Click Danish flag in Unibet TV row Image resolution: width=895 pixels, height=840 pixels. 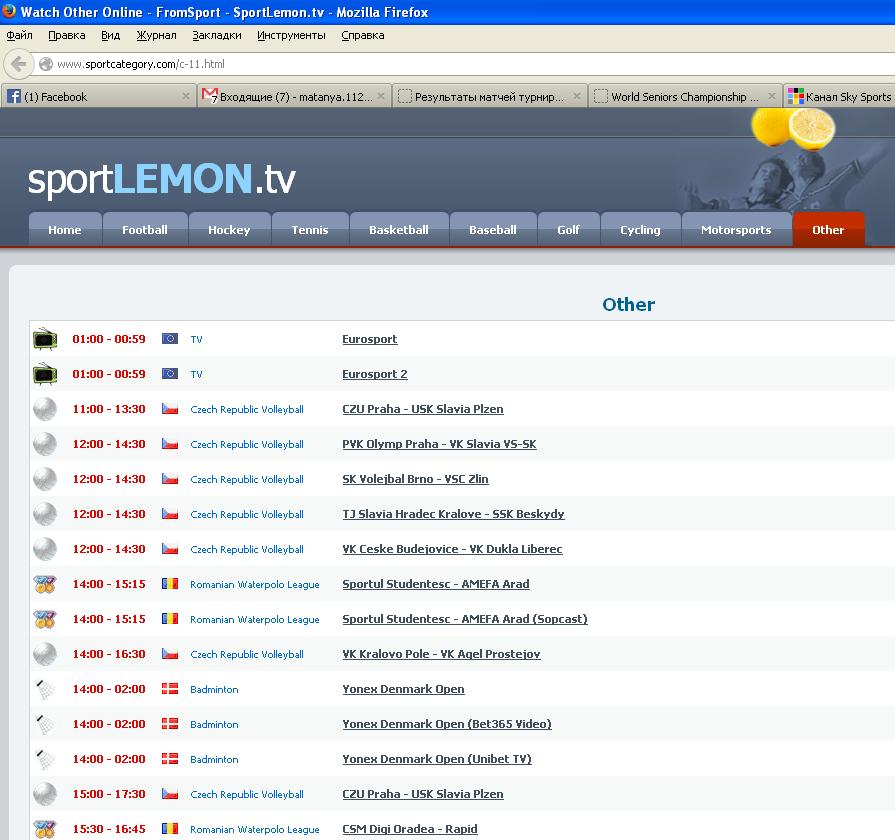pyautogui.click(x=170, y=758)
